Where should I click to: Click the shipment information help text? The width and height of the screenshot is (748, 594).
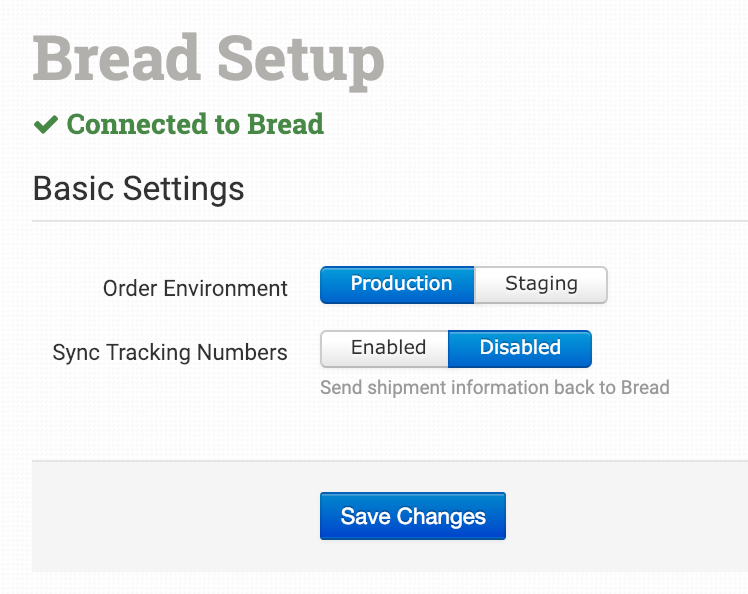[494, 388]
